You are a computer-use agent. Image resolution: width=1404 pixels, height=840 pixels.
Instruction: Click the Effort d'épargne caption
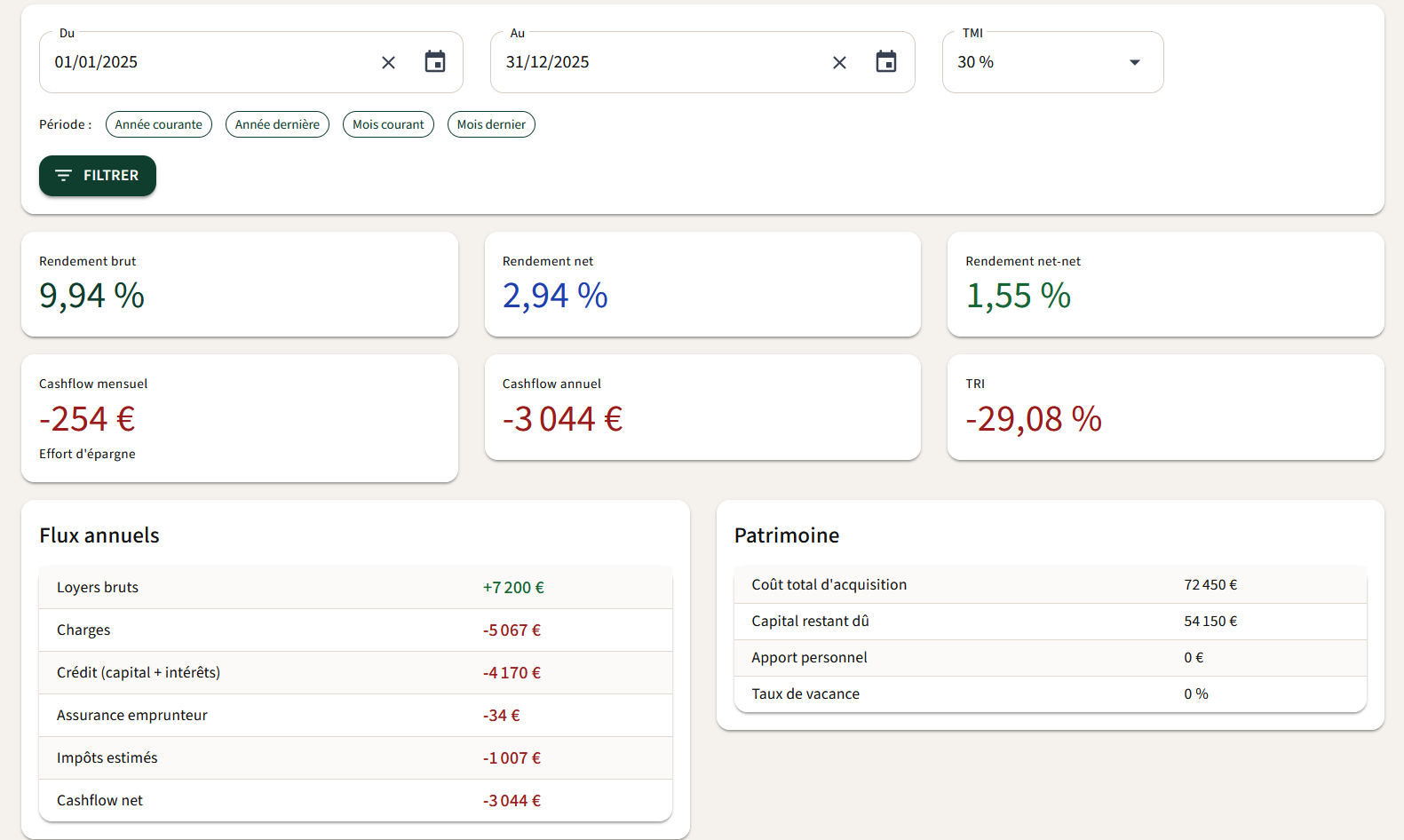87,454
